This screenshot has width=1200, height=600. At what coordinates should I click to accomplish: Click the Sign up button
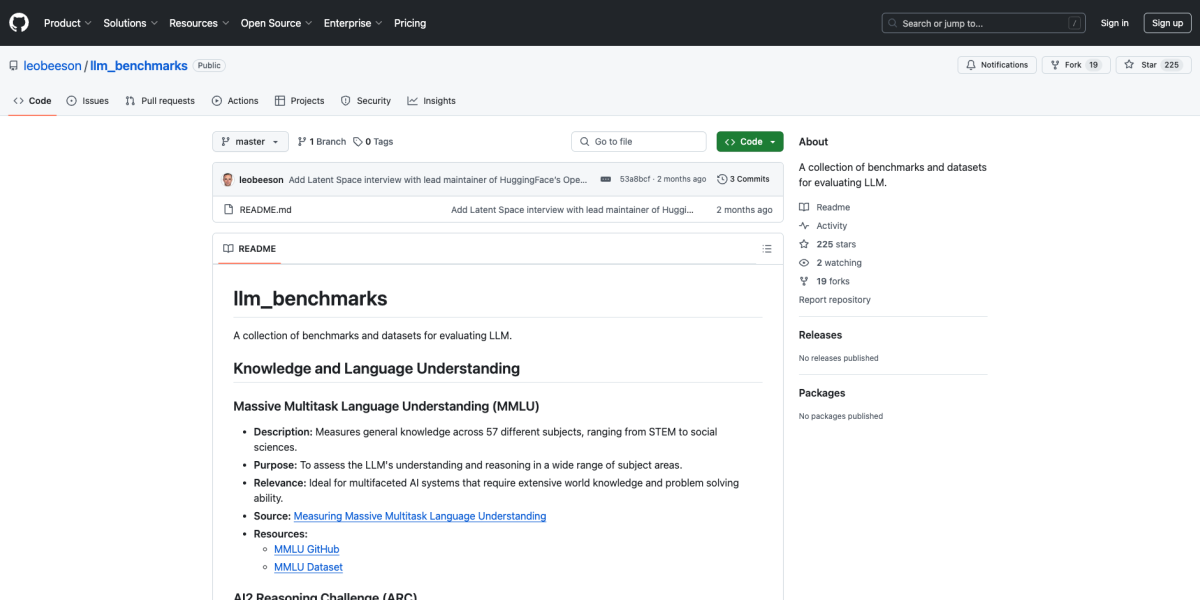point(1167,23)
